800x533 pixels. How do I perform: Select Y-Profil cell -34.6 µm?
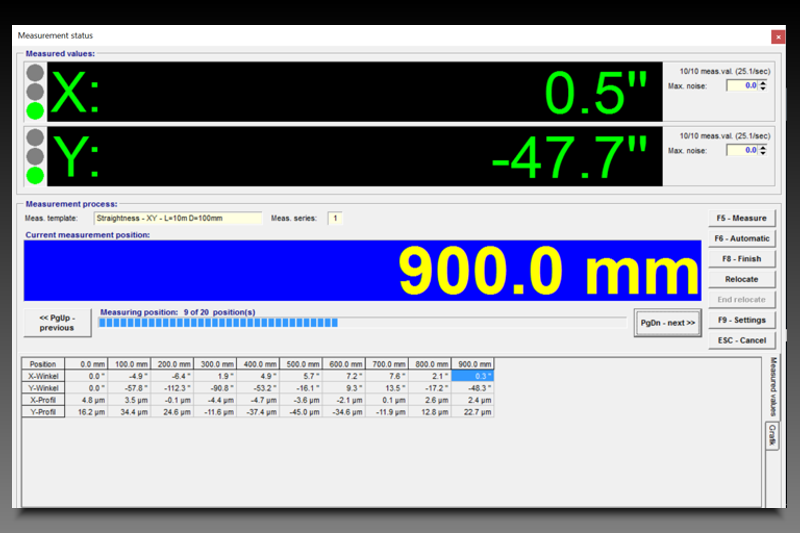(344, 412)
